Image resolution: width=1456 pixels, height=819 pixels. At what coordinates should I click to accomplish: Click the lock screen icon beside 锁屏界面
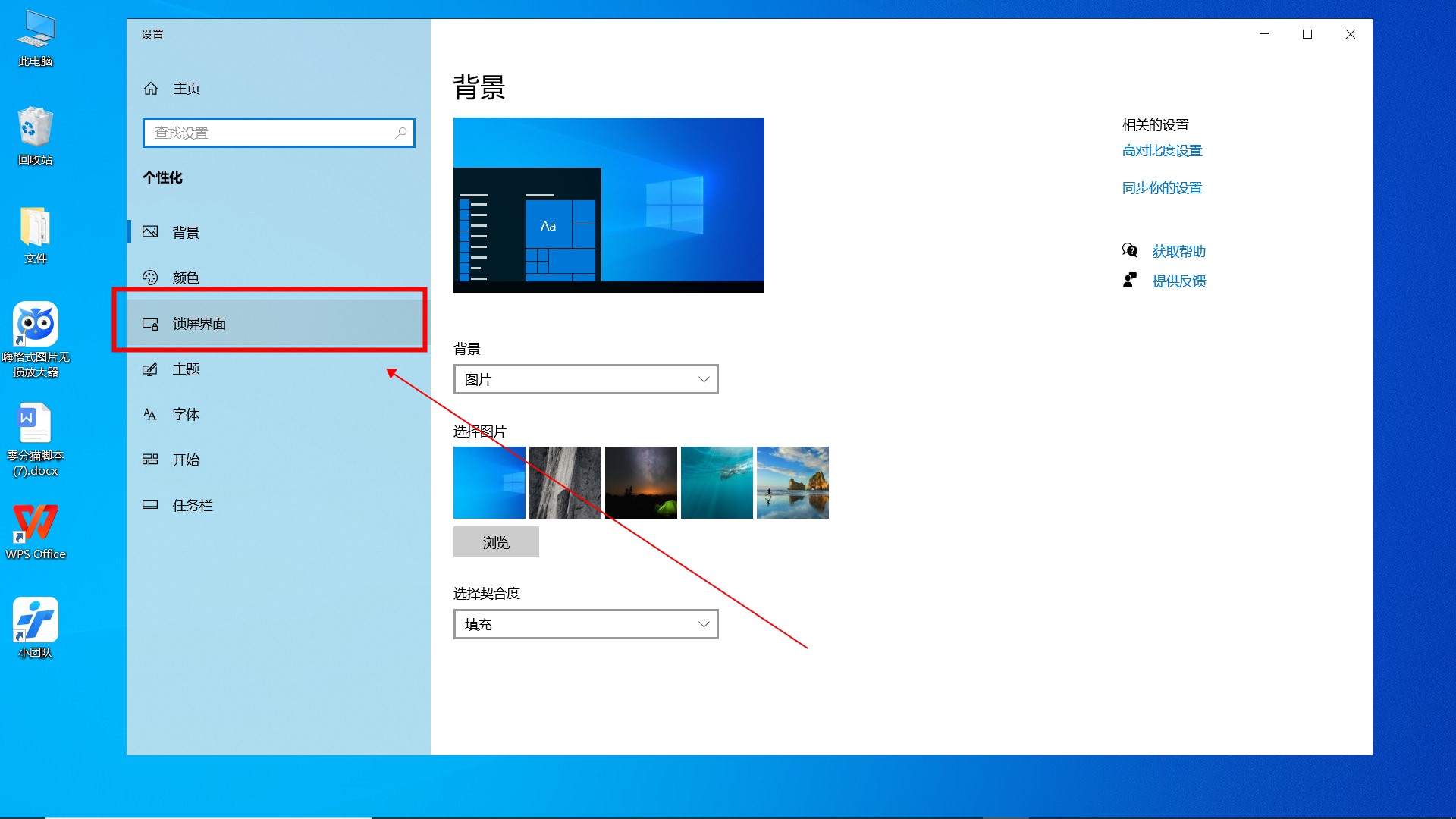point(150,324)
